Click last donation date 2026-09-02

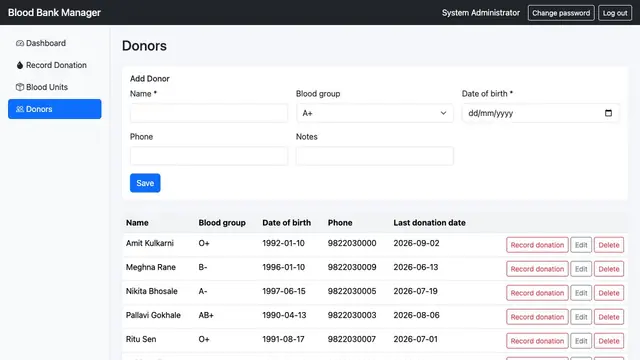coord(416,243)
